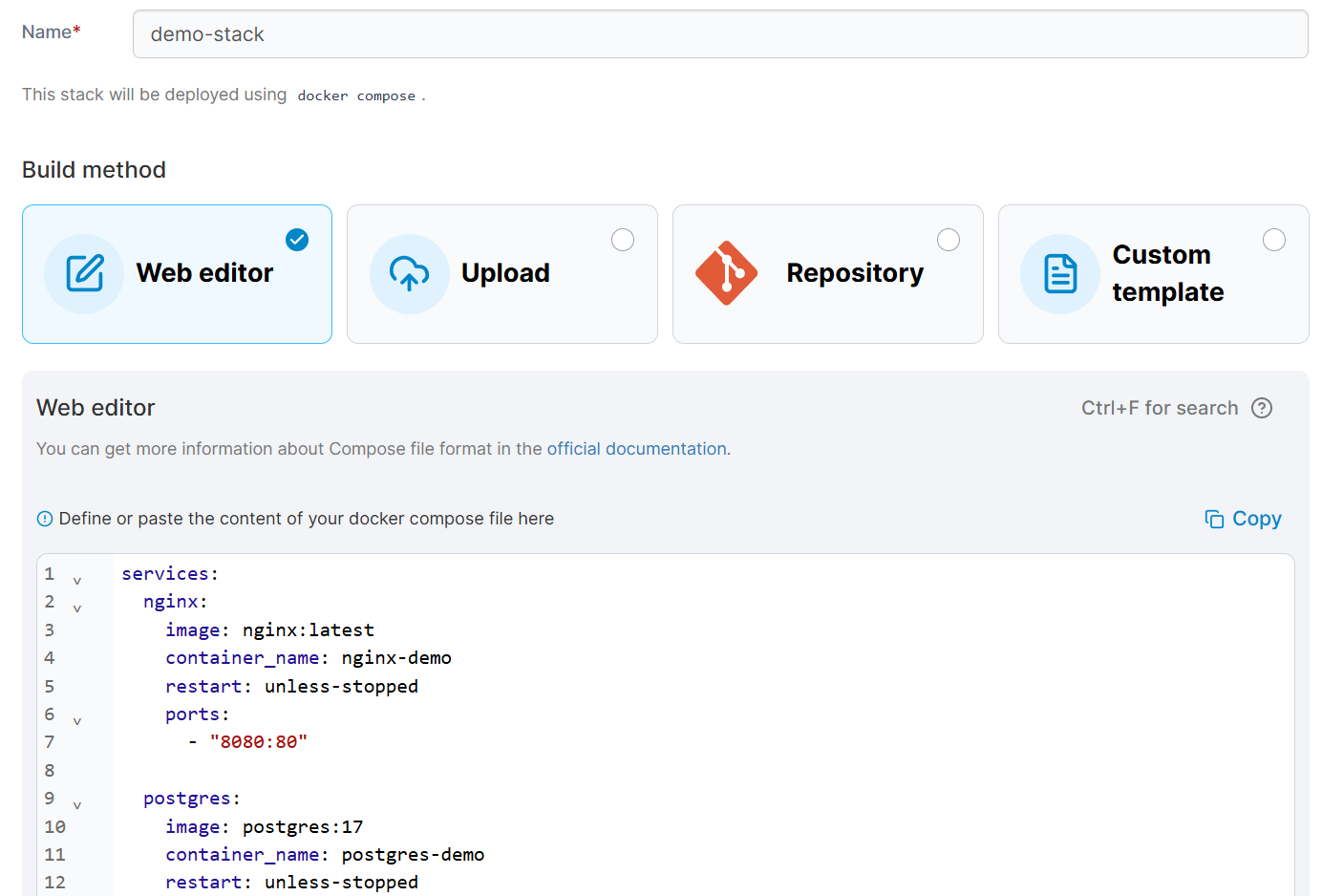1322x896 pixels.
Task: Click the 'nginx:' key on line 2
Action: click(176, 602)
